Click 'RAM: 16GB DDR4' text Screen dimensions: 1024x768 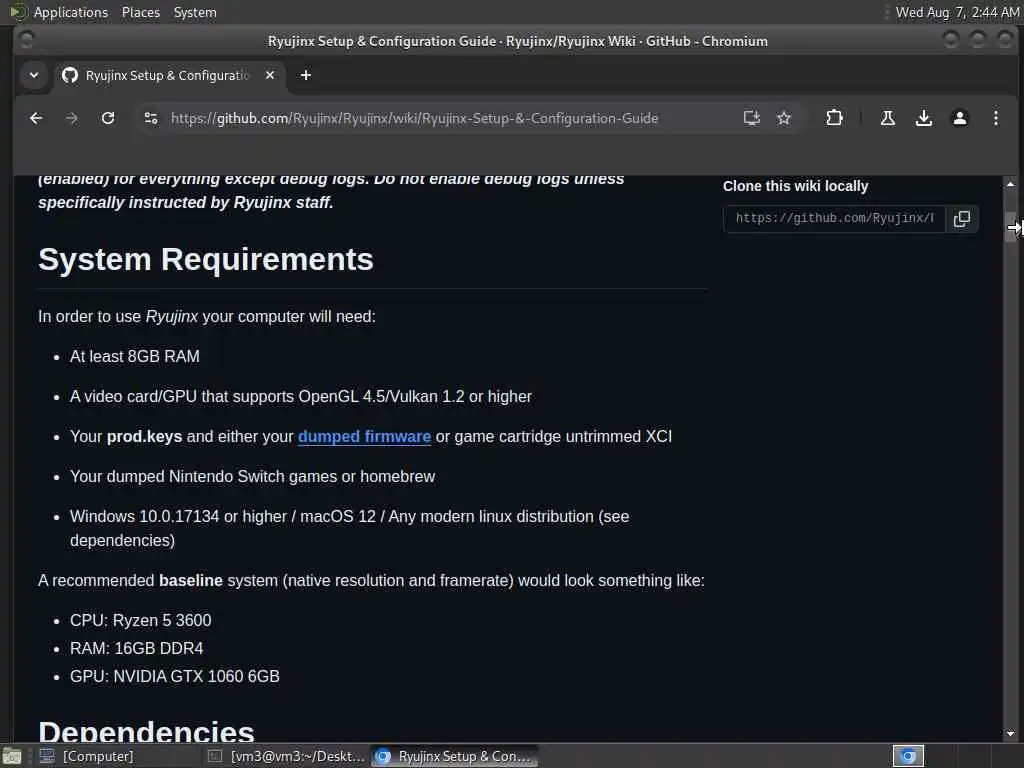point(136,648)
